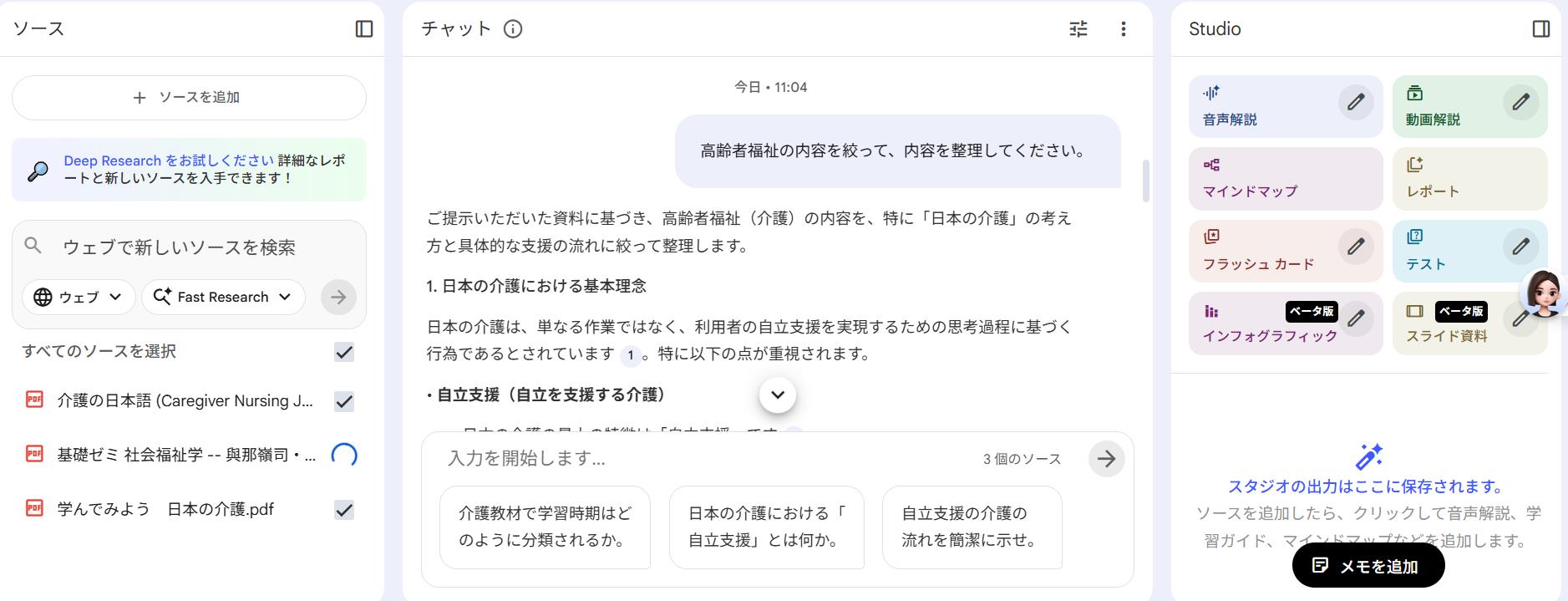Image resolution: width=1568 pixels, height=601 pixels.
Task: Click the メモを追加 button
Action: click(x=1368, y=566)
